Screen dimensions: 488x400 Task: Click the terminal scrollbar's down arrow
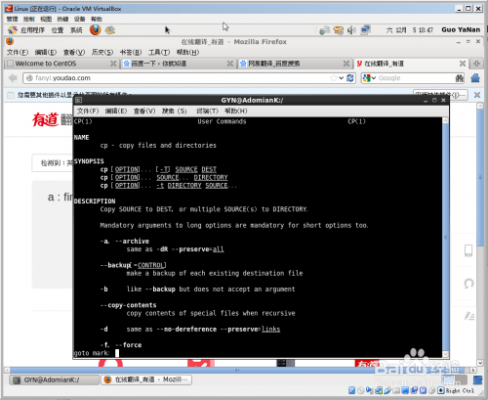[445, 354]
